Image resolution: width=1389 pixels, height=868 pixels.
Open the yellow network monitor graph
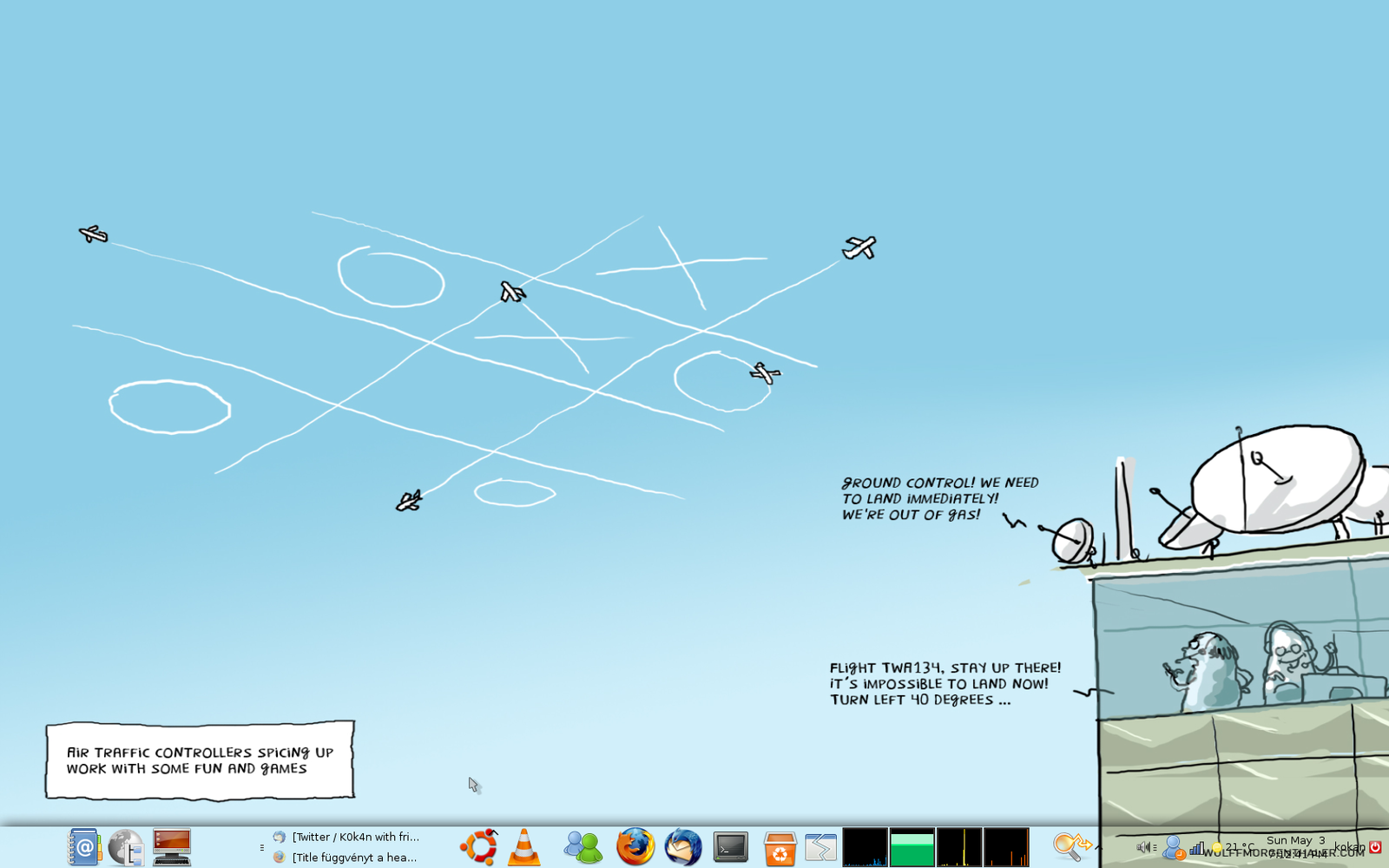tap(959, 847)
